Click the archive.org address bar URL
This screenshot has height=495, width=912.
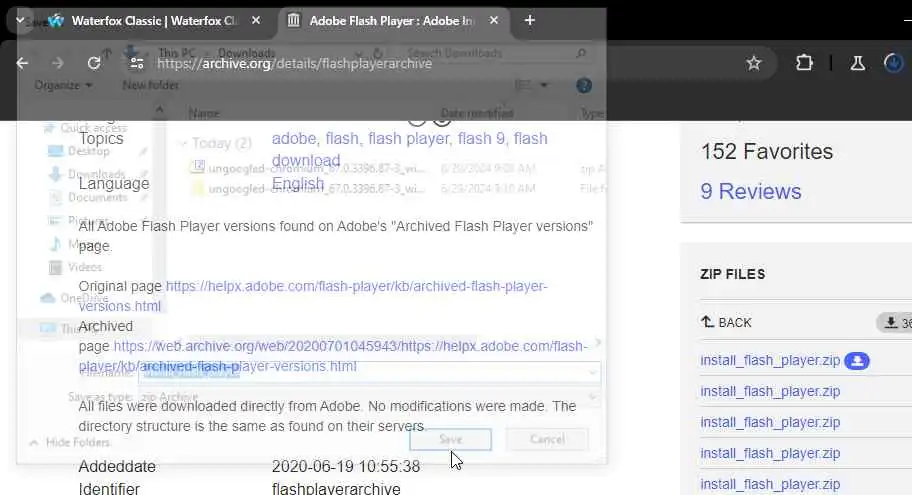294,63
